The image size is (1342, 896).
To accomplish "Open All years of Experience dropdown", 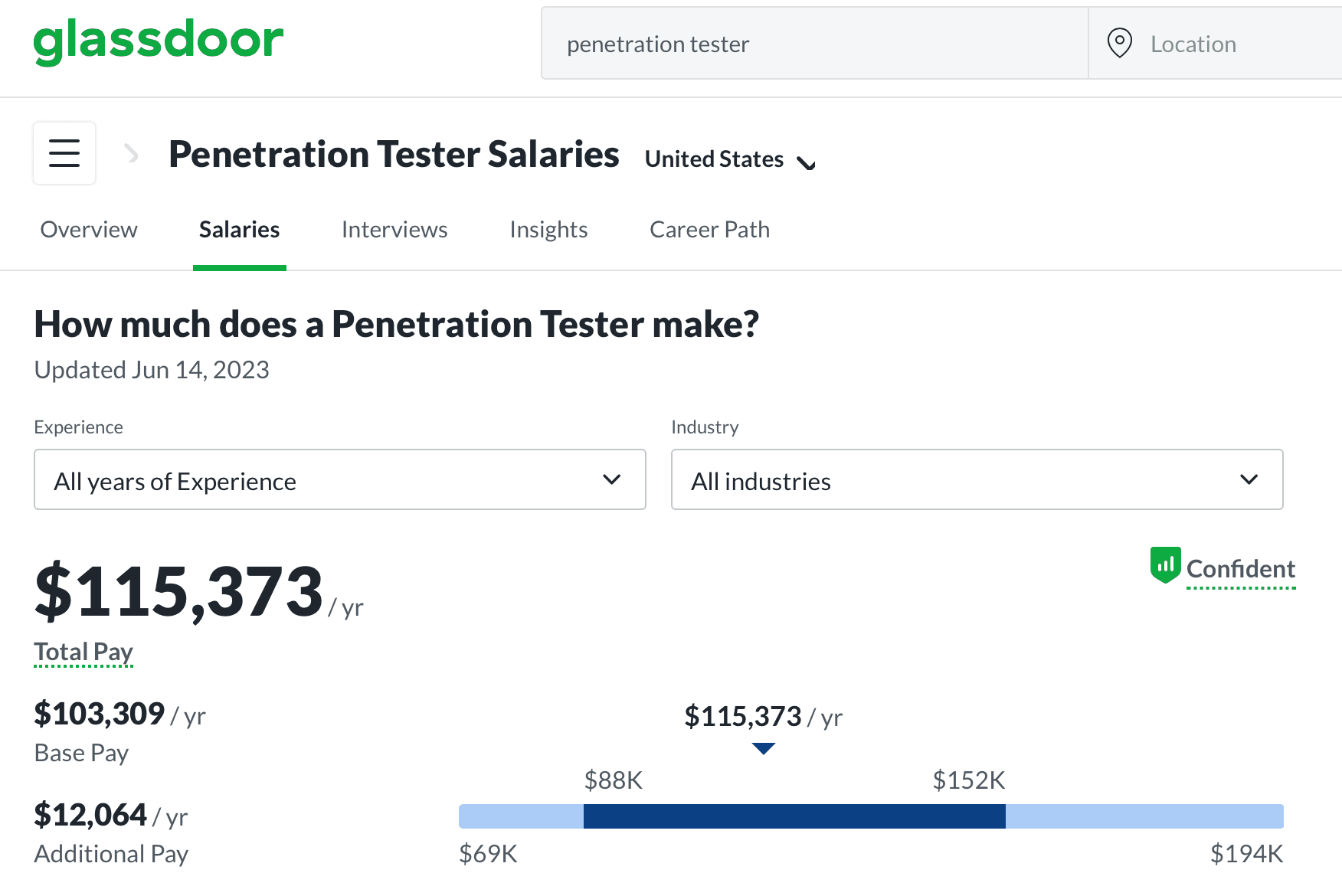I will [x=340, y=480].
